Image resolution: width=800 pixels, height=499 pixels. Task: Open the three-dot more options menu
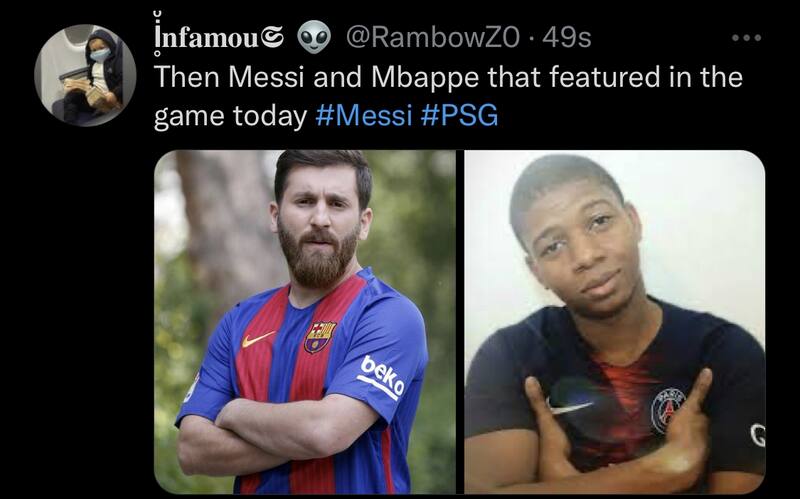pyautogui.click(x=746, y=38)
